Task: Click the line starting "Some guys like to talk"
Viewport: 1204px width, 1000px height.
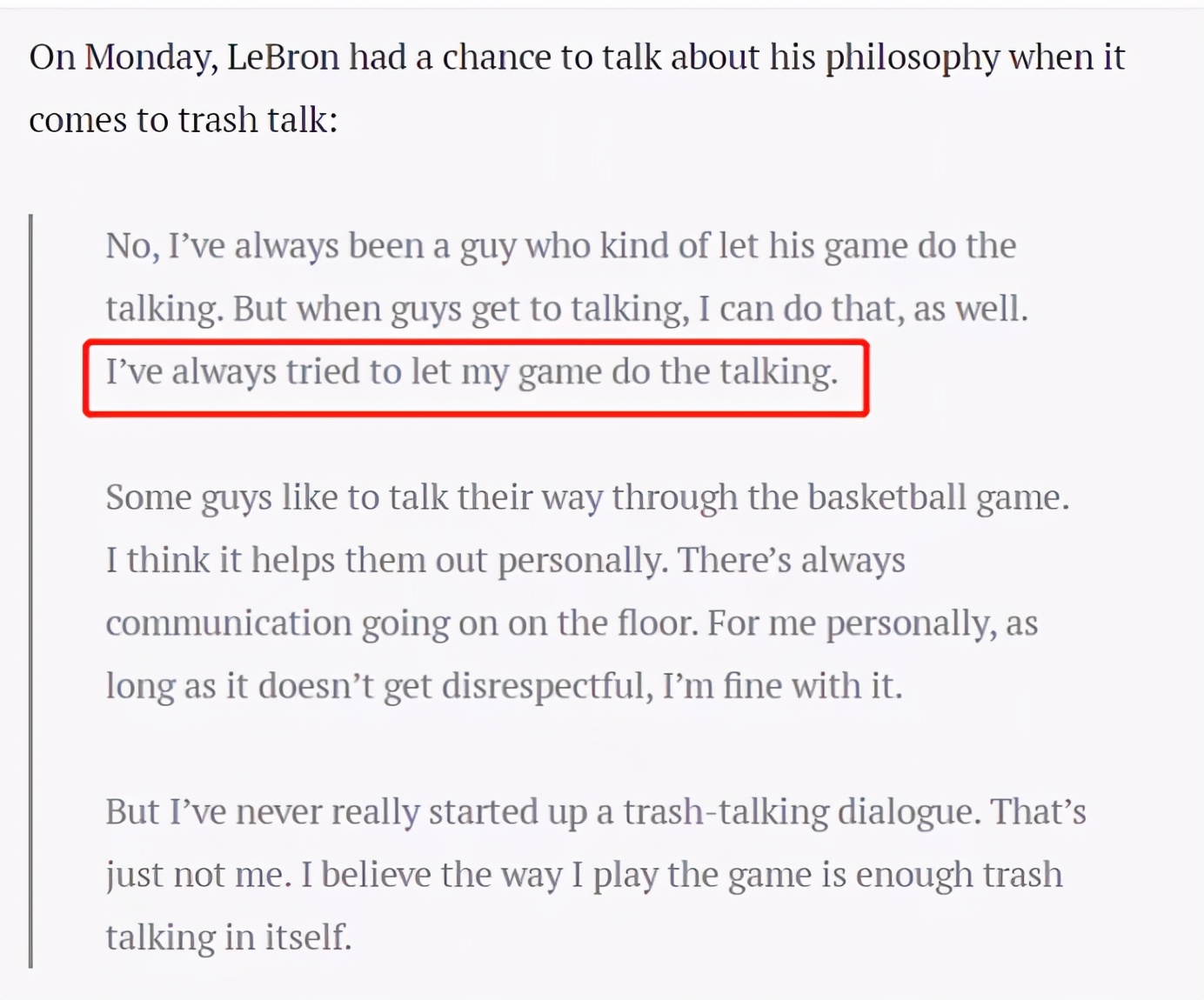Action: pos(587,498)
